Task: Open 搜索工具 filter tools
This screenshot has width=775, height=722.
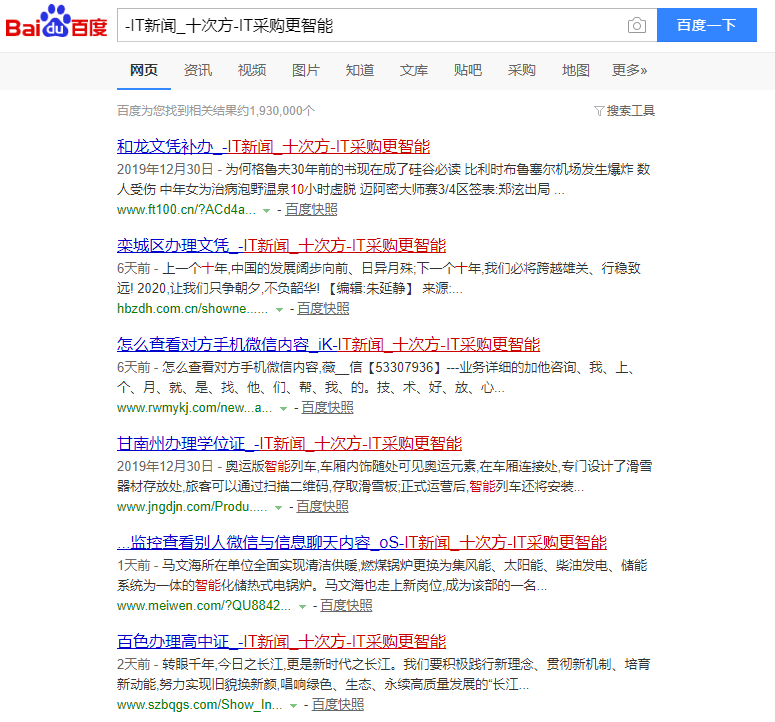Action: point(624,111)
